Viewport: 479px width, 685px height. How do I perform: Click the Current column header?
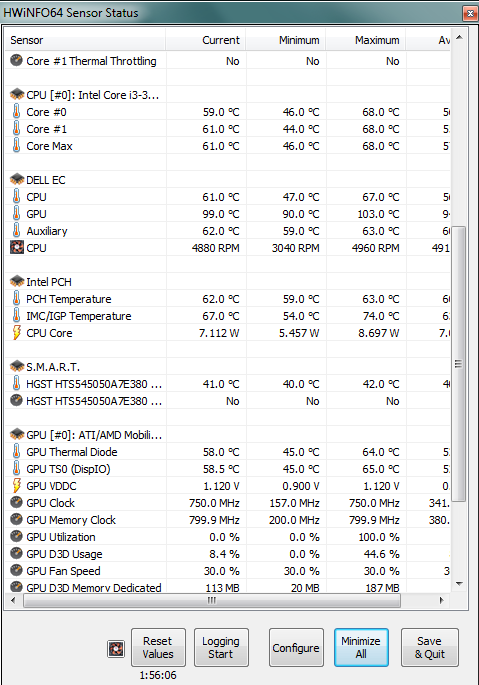[206, 40]
